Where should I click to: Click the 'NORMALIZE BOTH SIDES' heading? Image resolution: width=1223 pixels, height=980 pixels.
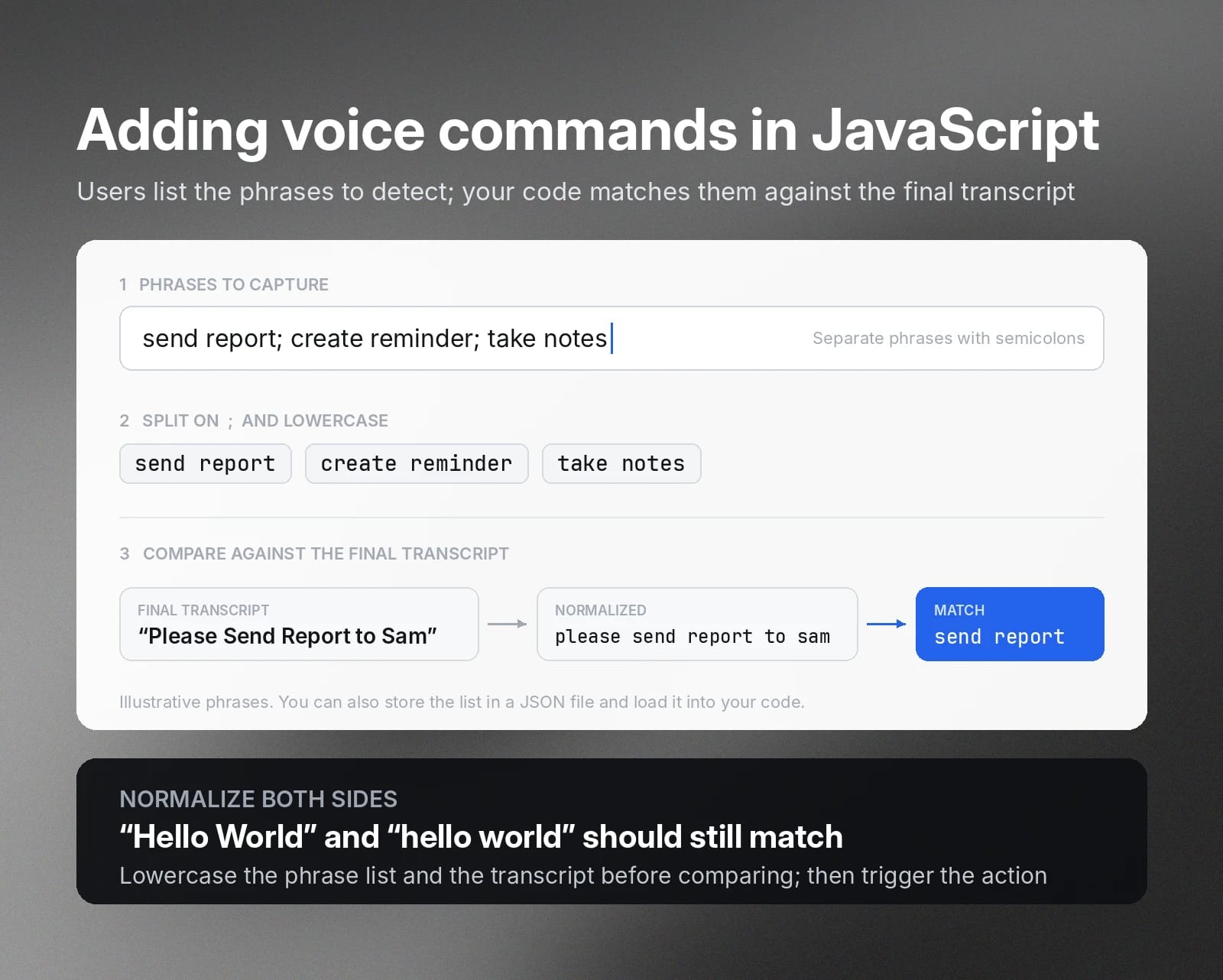pyautogui.click(x=258, y=799)
